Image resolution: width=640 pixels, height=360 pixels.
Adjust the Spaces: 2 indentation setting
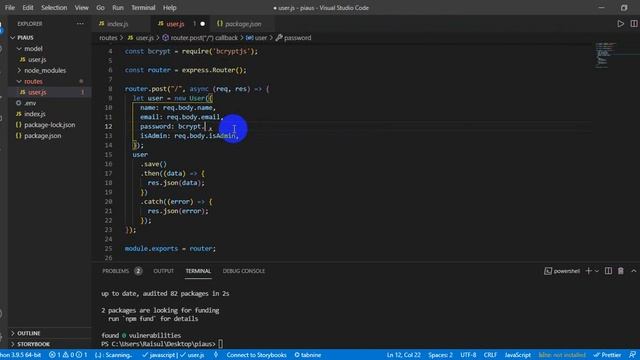tap(440, 355)
